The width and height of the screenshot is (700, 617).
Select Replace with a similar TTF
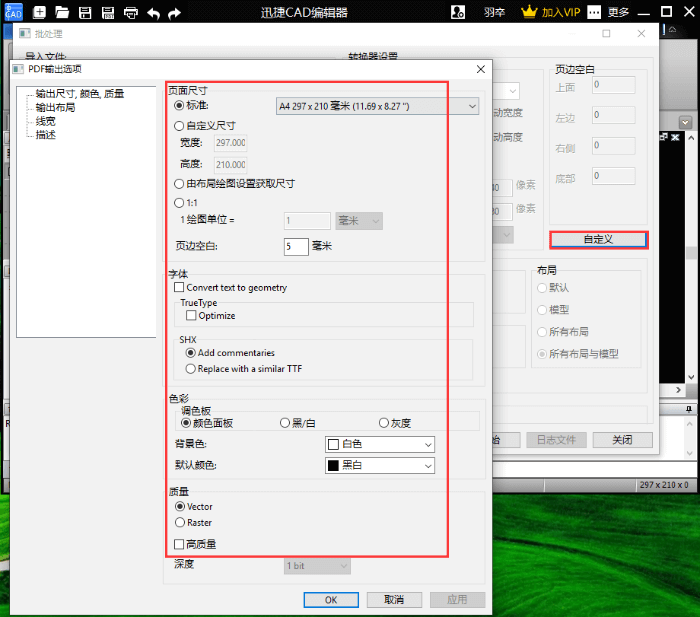coord(191,369)
